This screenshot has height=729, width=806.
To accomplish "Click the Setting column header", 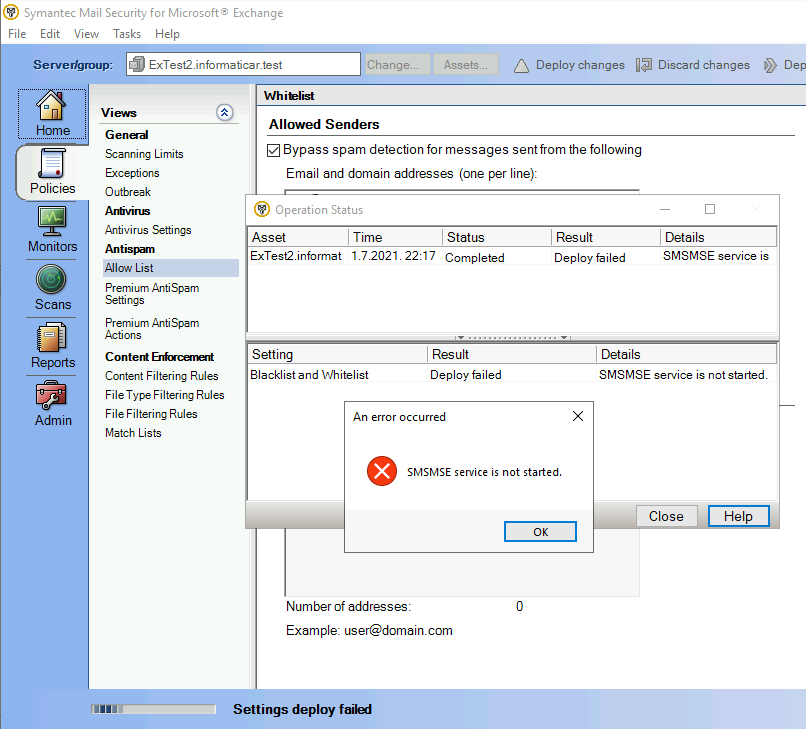I will click(337, 354).
